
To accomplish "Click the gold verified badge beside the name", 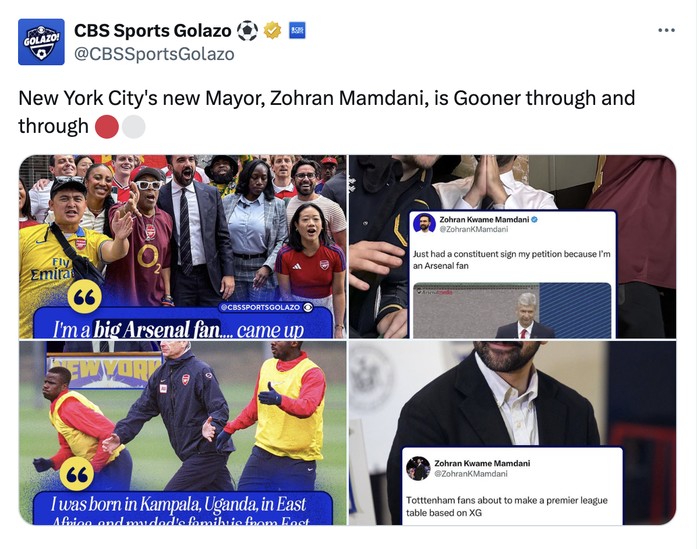I will pos(272,30).
